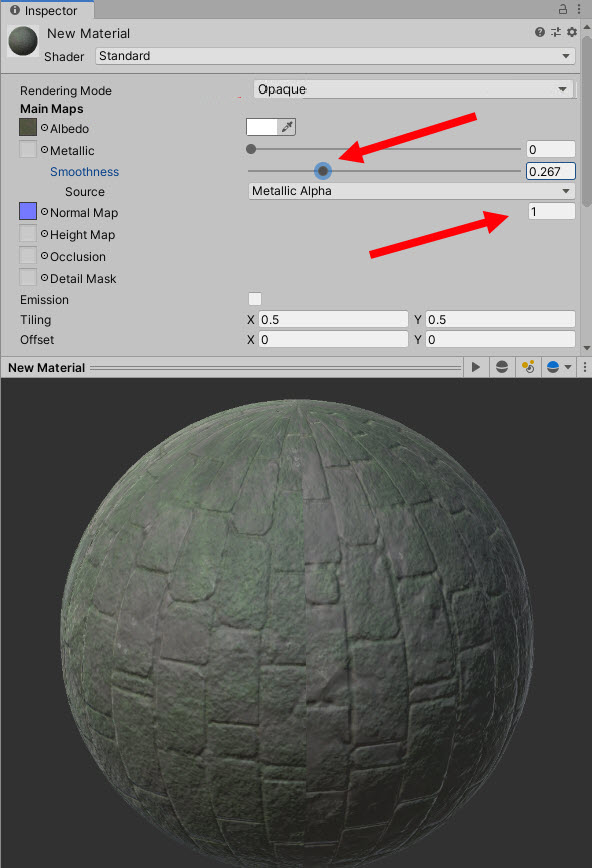The height and width of the screenshot is (868, 592).
Task: Click the Offset X field
Action: click(333, 339)
